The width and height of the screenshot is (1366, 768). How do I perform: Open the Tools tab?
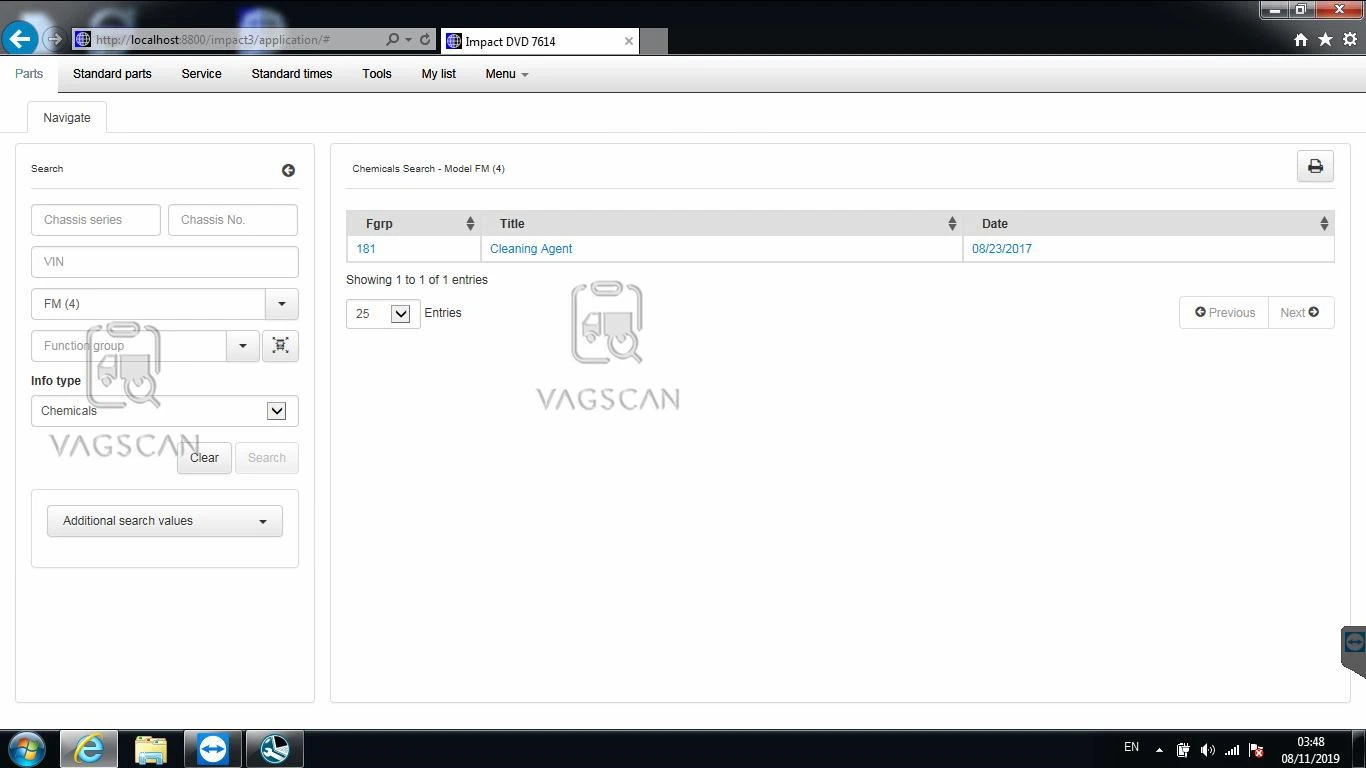point(377,74)
